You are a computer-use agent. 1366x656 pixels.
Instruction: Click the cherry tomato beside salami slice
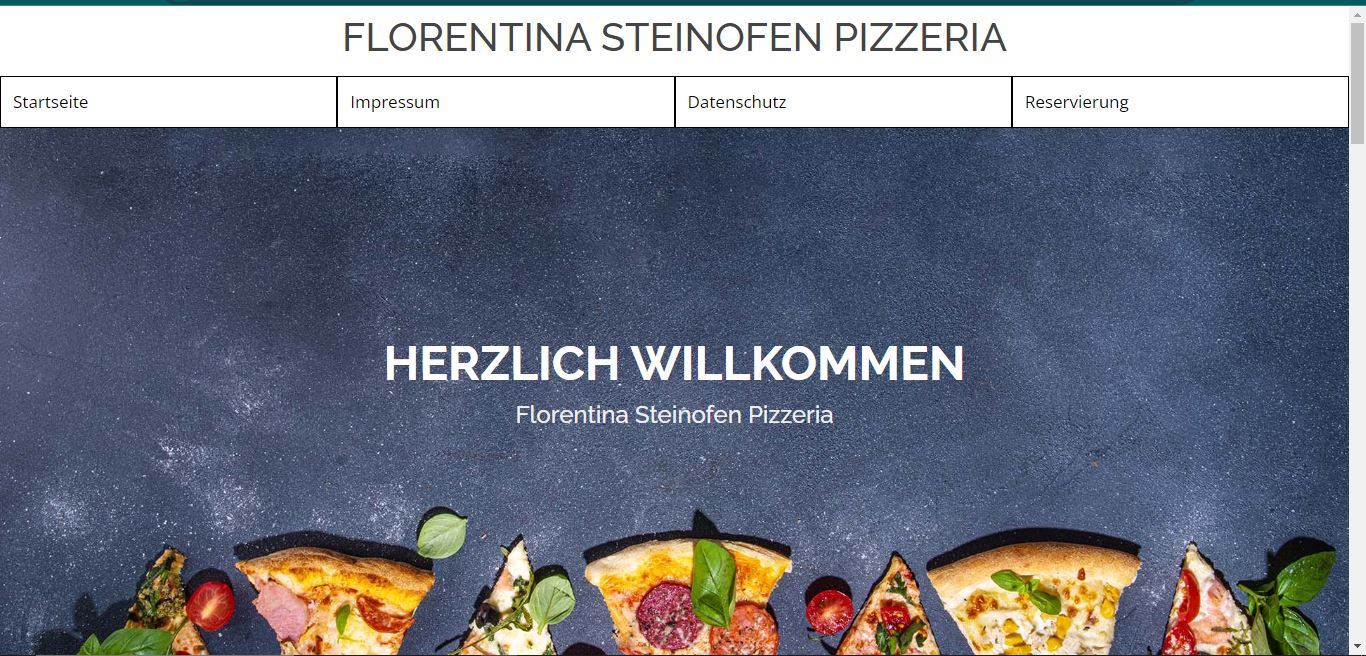point(829,612)
